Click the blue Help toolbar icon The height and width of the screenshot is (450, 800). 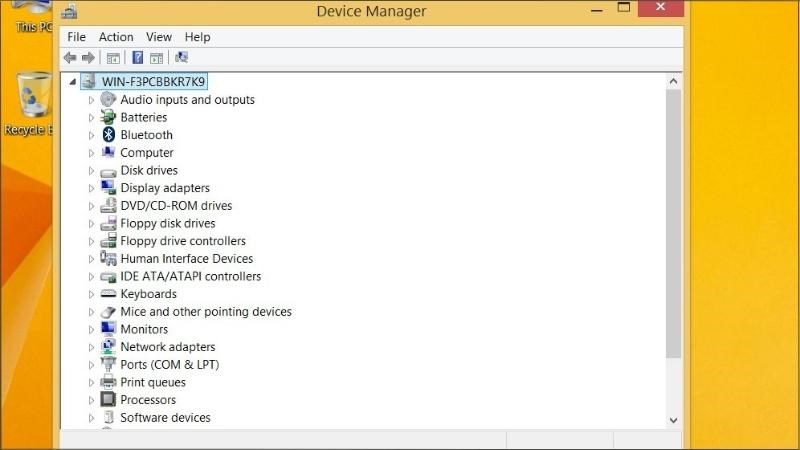tap(137, 58)
